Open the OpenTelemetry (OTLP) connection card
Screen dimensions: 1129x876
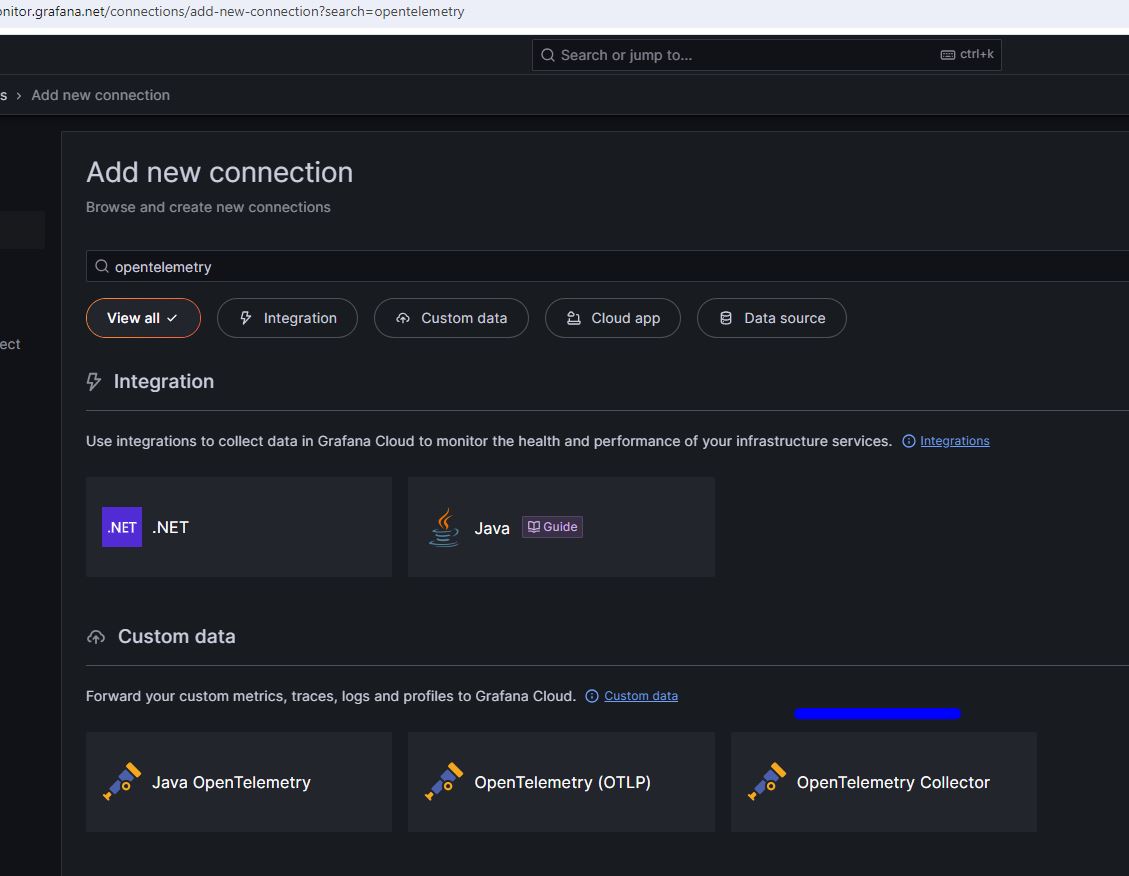point(562,782)
